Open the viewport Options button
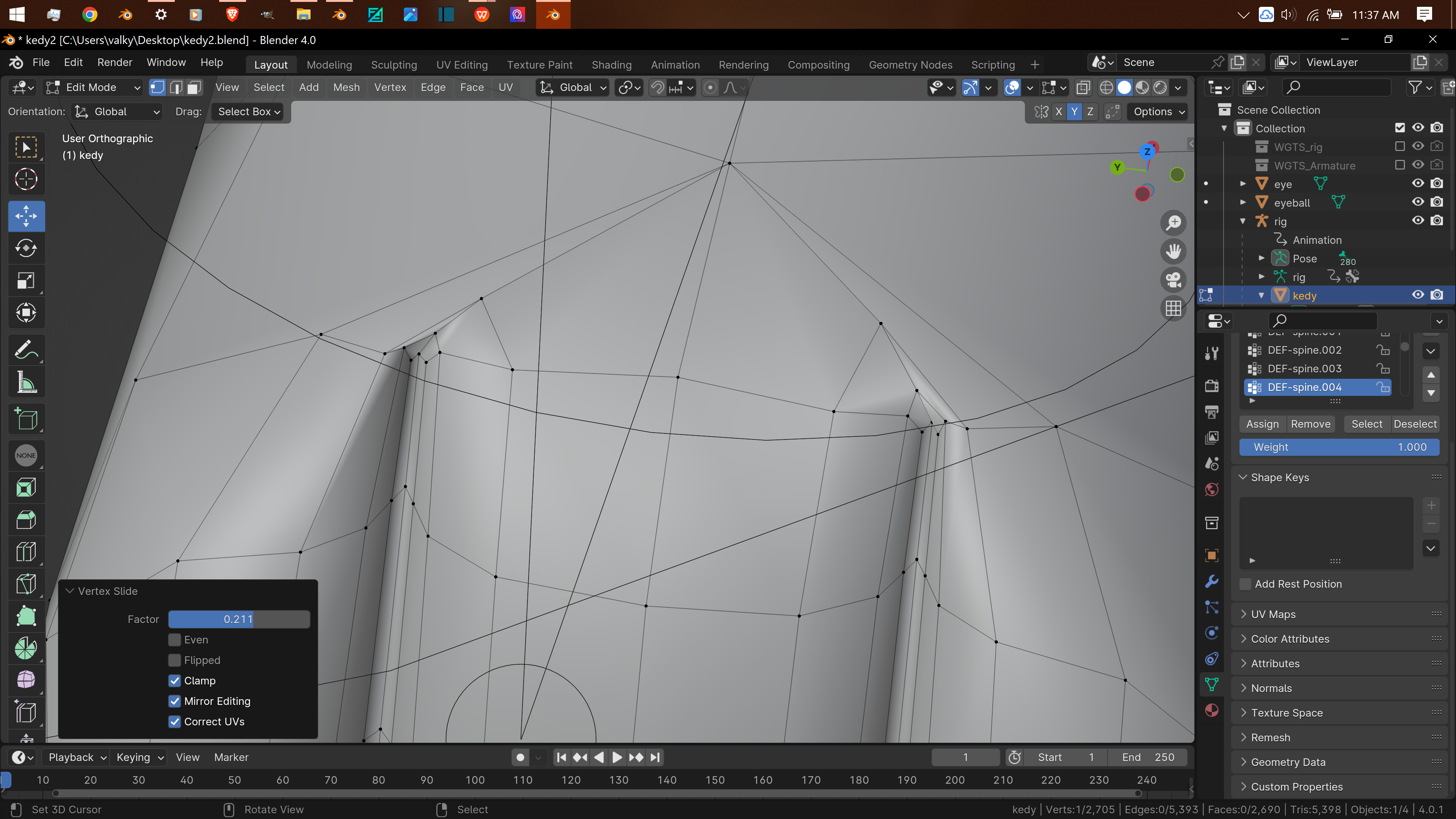This screenshot has width=1456, height=819. (1158, 111)
